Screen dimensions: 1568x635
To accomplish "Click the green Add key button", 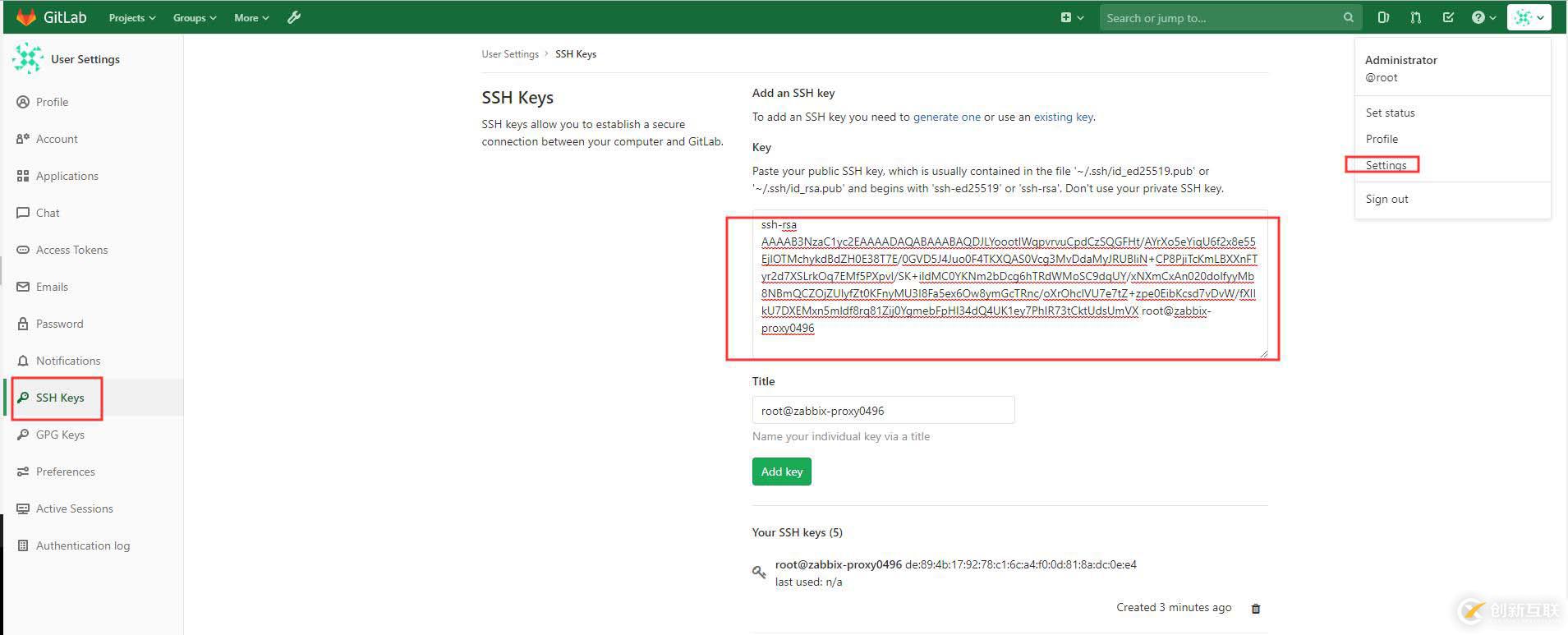I will 782,472.
